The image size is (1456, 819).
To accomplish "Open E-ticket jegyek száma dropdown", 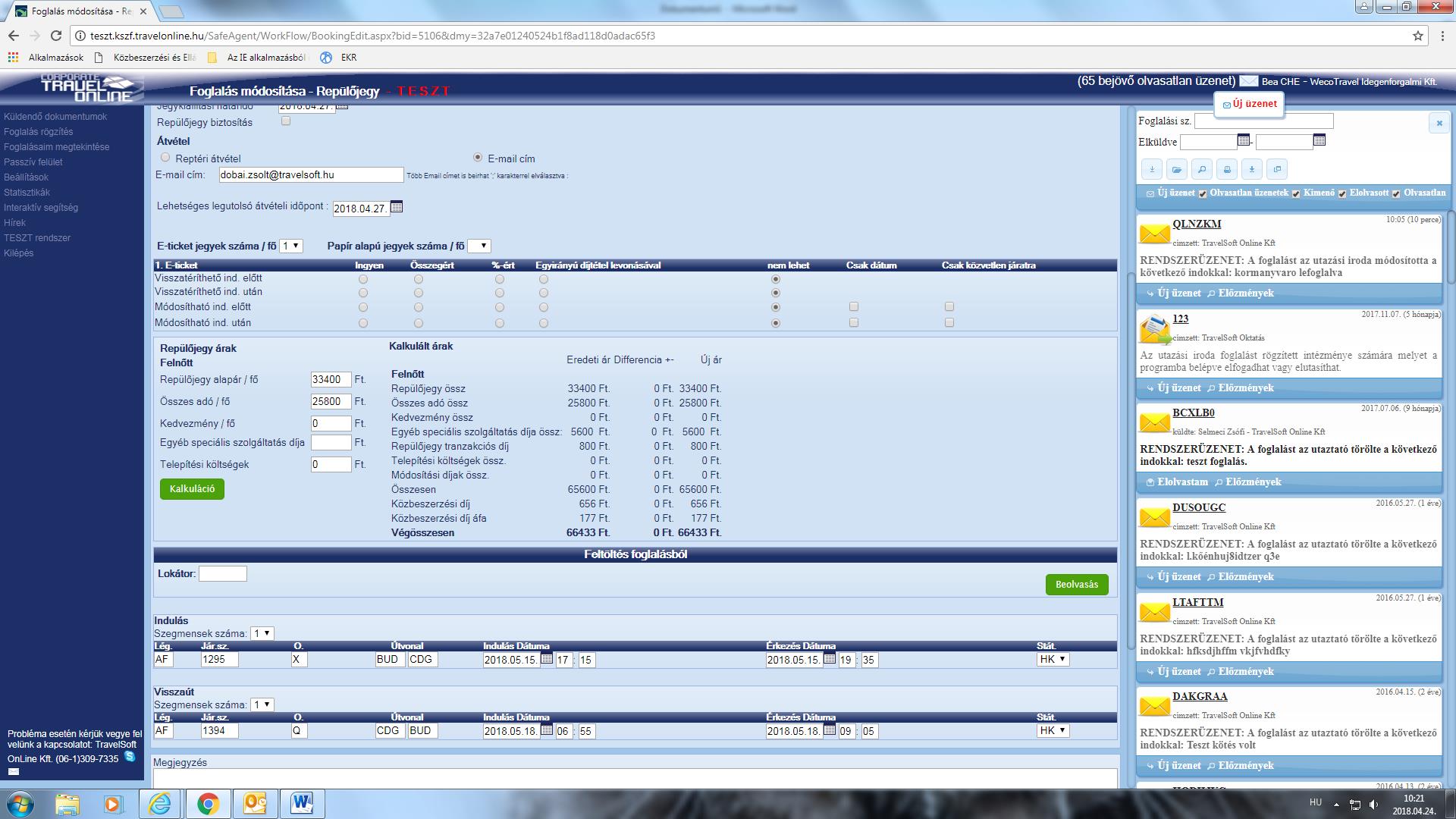I will (x=291, y=246).
